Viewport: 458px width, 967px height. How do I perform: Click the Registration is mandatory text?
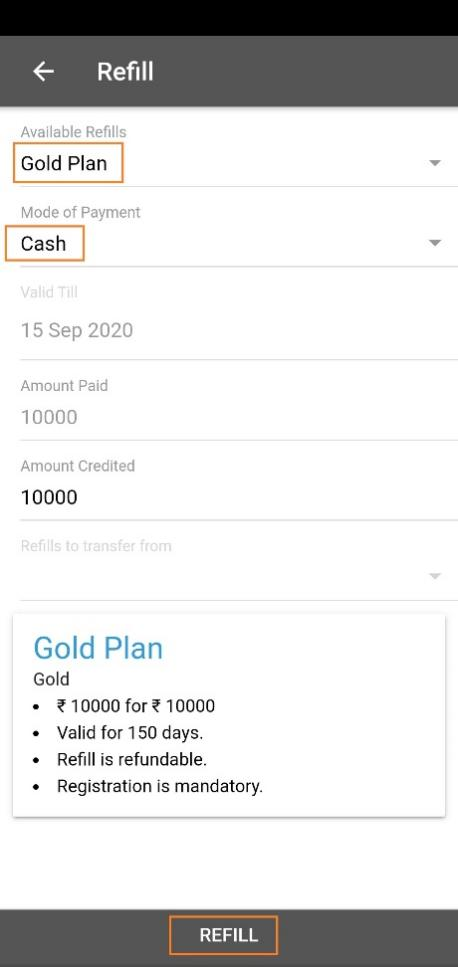point(160,786)
